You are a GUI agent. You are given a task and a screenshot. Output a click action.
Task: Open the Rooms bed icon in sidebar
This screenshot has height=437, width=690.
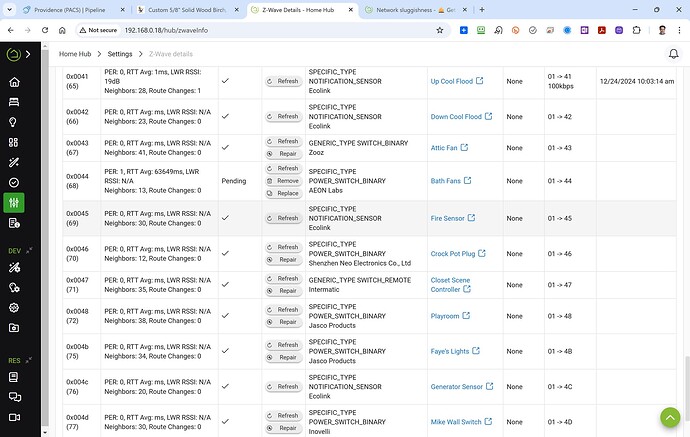[x=14, y=102]
